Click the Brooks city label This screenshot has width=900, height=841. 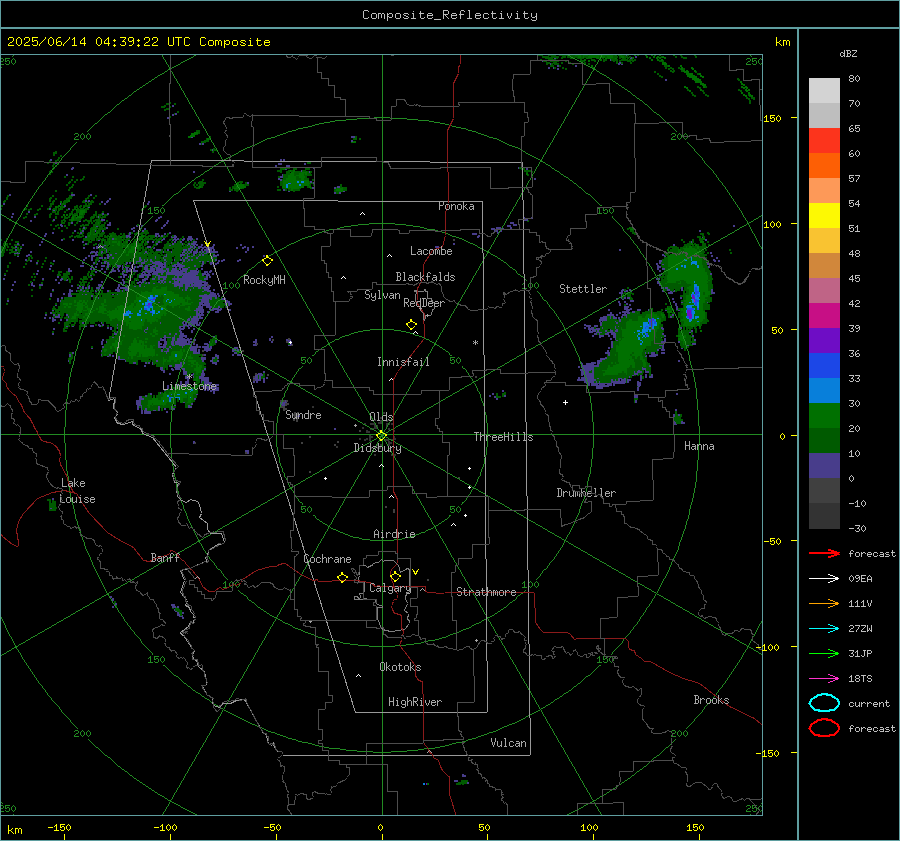[711, 700]
